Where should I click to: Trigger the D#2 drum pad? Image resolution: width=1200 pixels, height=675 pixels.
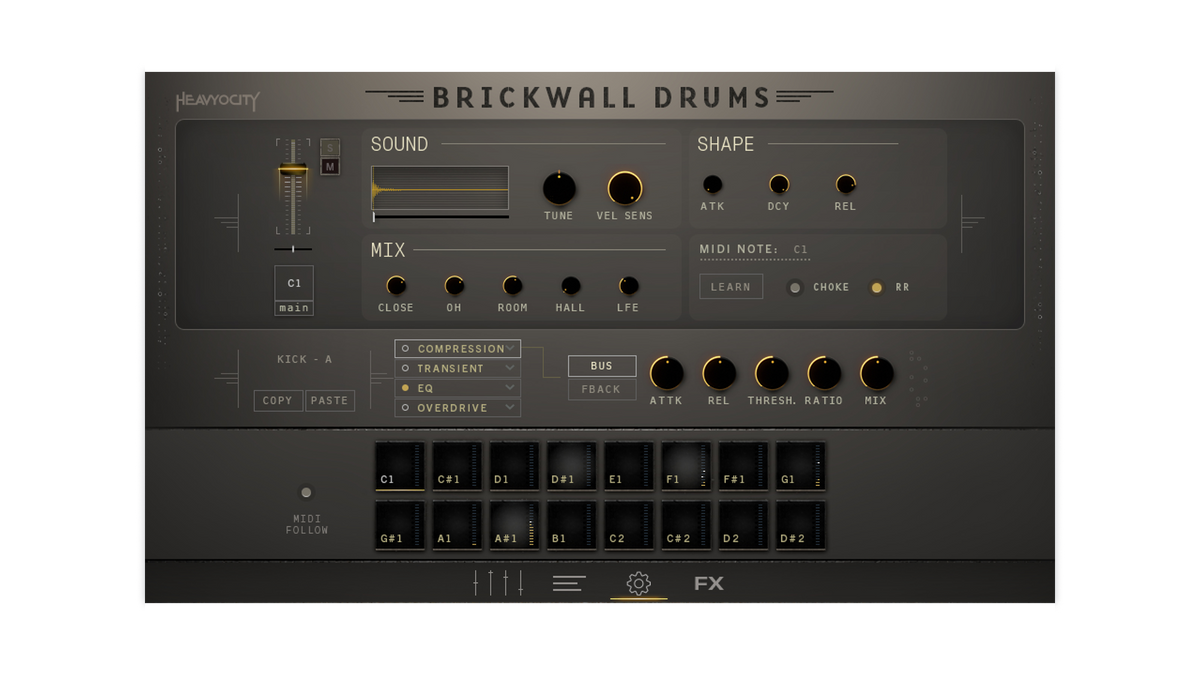[x=801, y=525]
